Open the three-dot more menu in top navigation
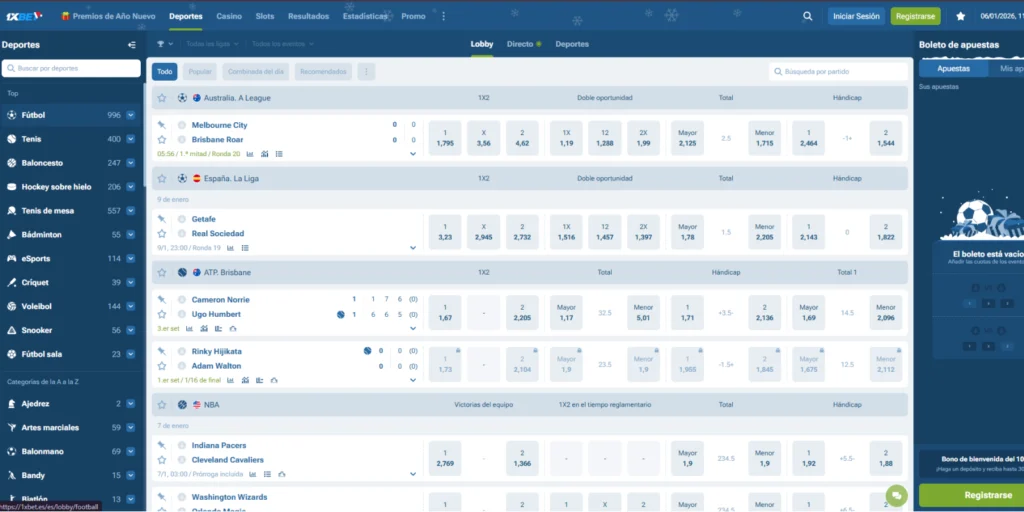Viewport: 1024px width, 512px height. (444, 16)
